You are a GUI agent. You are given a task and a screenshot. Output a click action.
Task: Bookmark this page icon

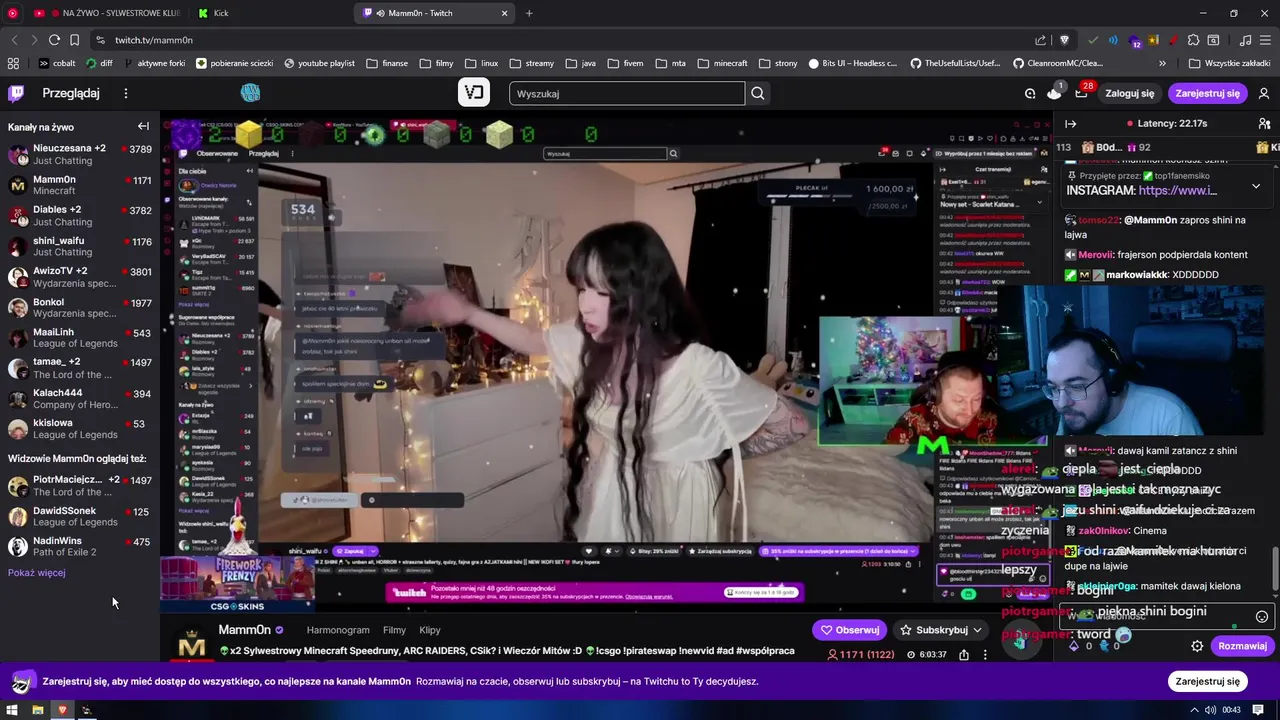(74, 40)
